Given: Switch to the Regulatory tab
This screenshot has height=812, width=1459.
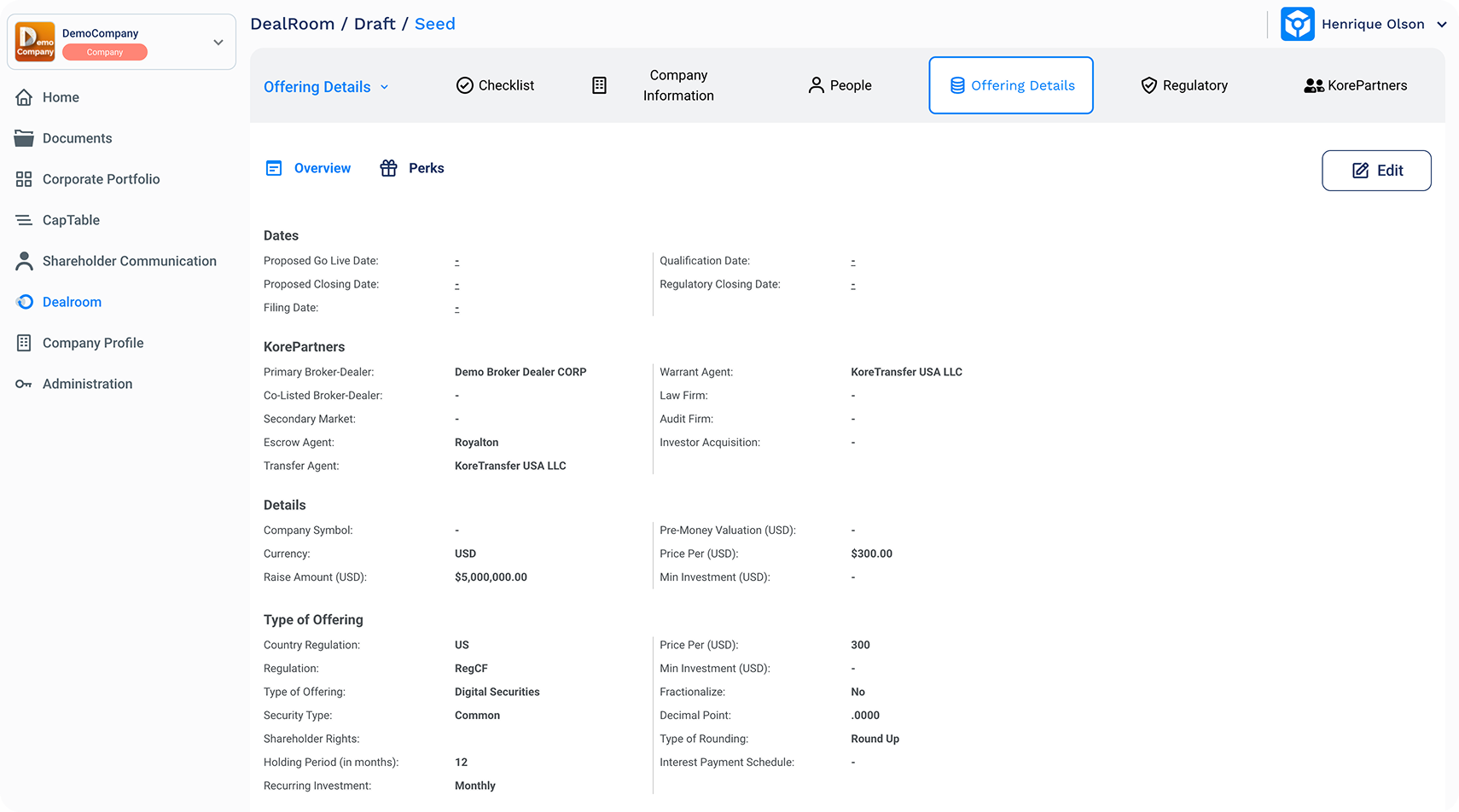Looking at the screenshot, I should (x=1184, y=85).
